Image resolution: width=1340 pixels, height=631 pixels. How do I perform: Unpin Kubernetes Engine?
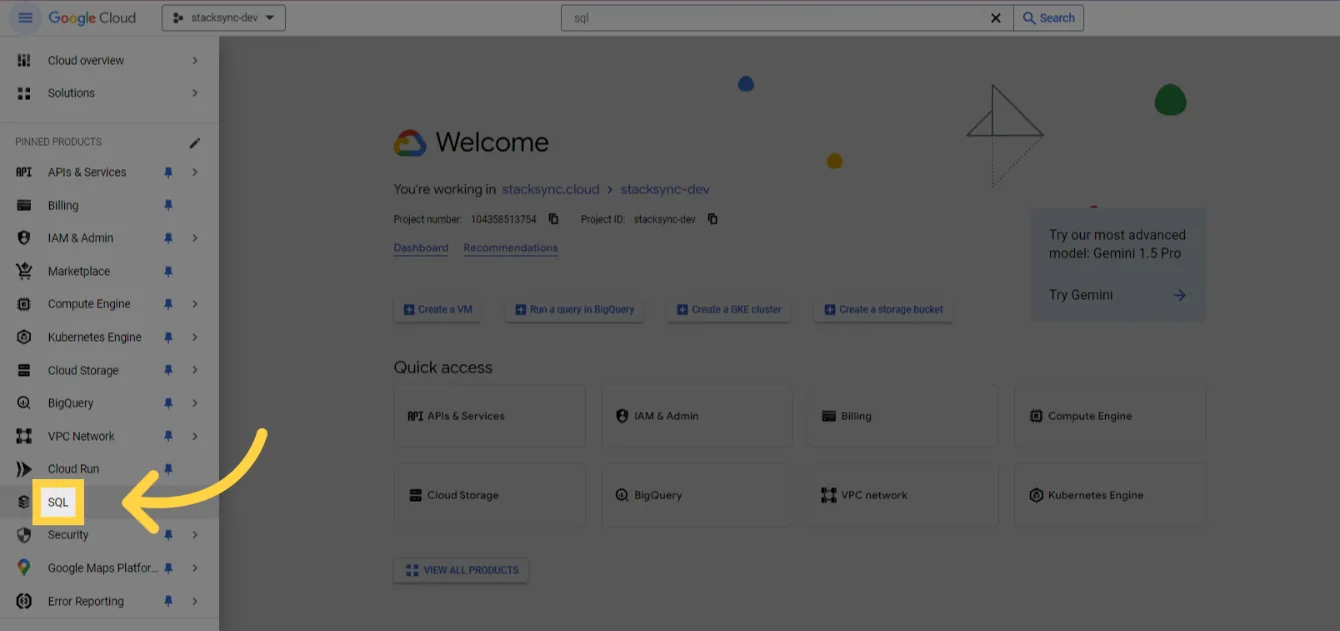[168, 337]
